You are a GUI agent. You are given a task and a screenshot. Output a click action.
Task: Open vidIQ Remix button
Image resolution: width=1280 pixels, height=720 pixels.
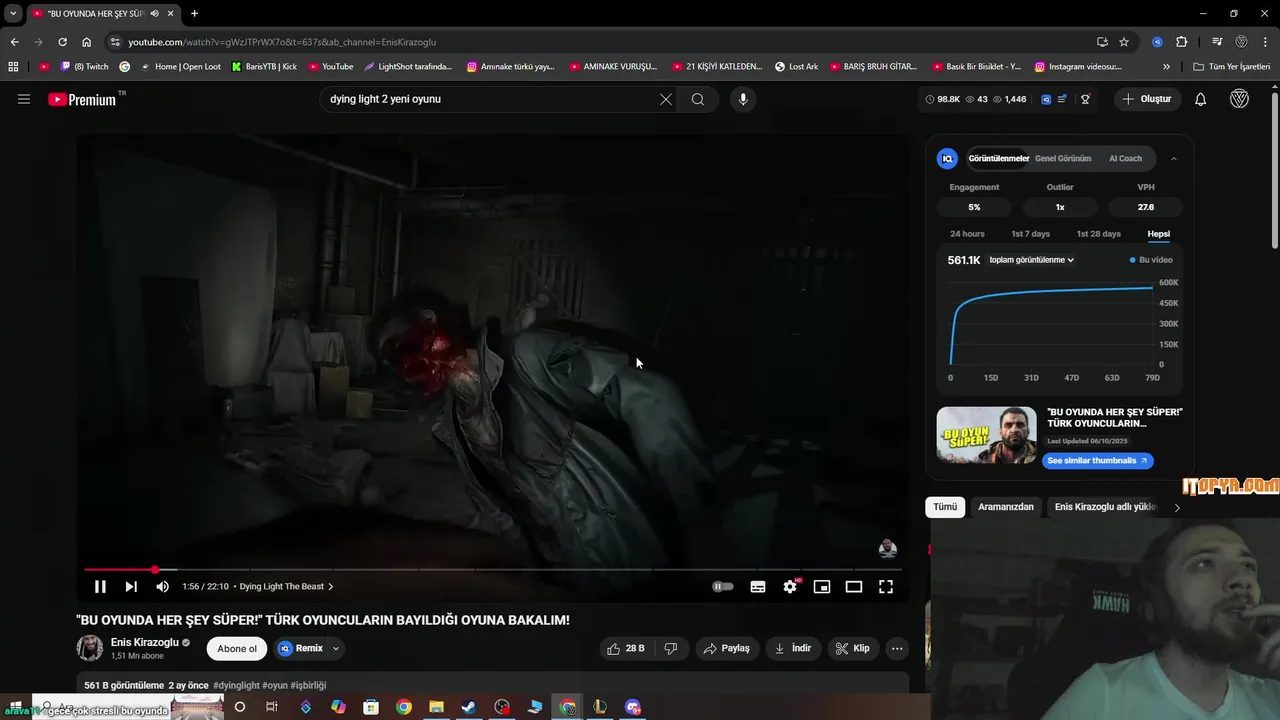point(301,648)
